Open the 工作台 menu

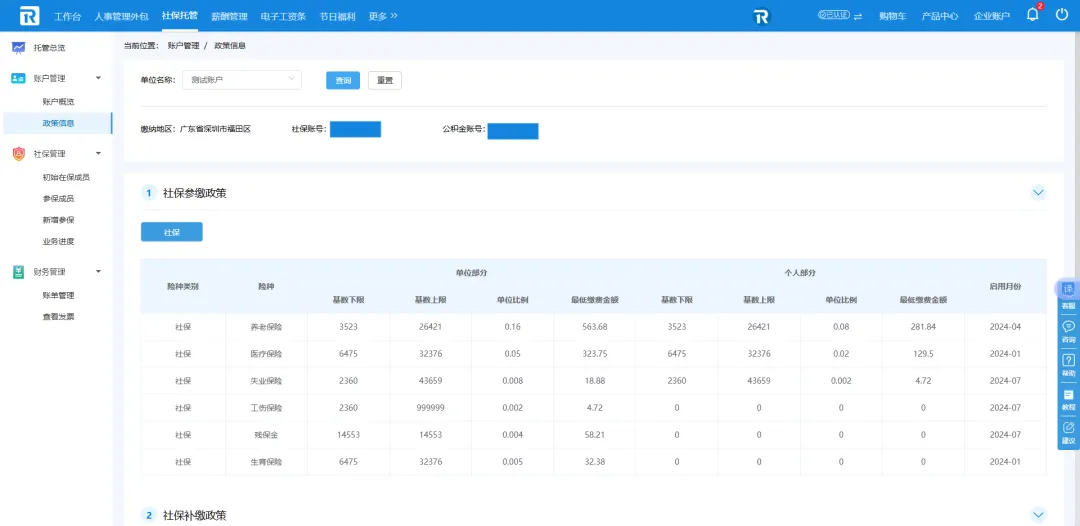(66, 17)
